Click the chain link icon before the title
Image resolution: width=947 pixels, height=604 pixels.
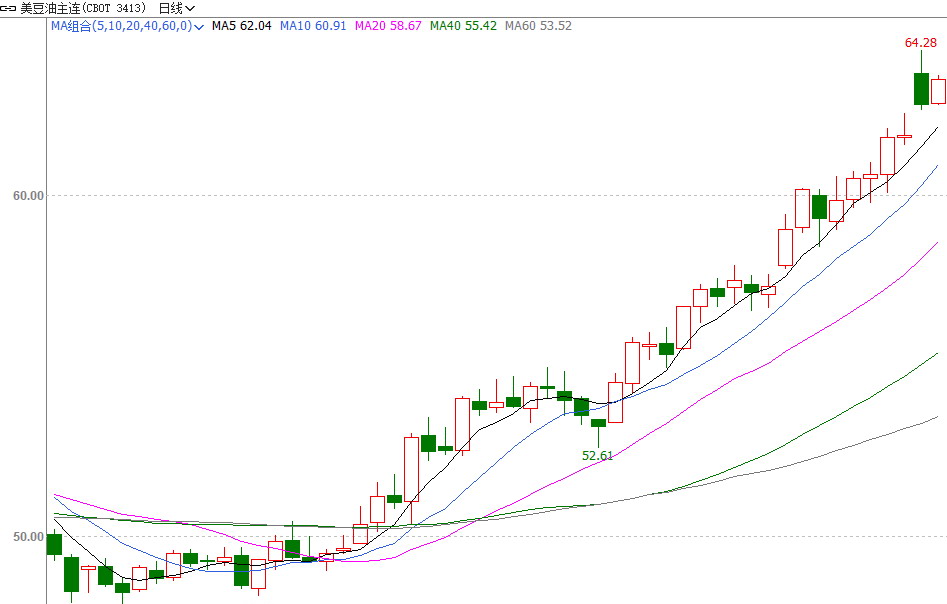point(9,8)
